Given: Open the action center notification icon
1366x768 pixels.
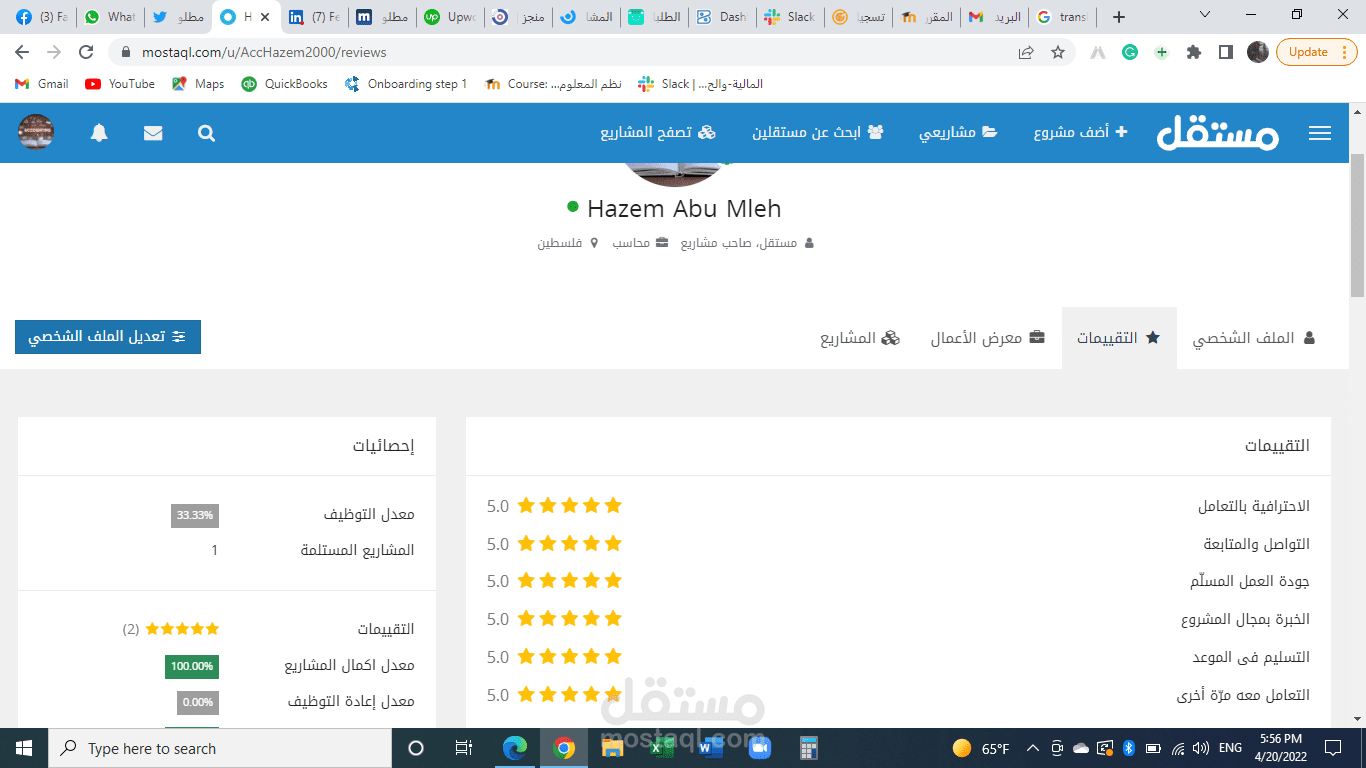Looking at the screenshot, I should 1332,748.
